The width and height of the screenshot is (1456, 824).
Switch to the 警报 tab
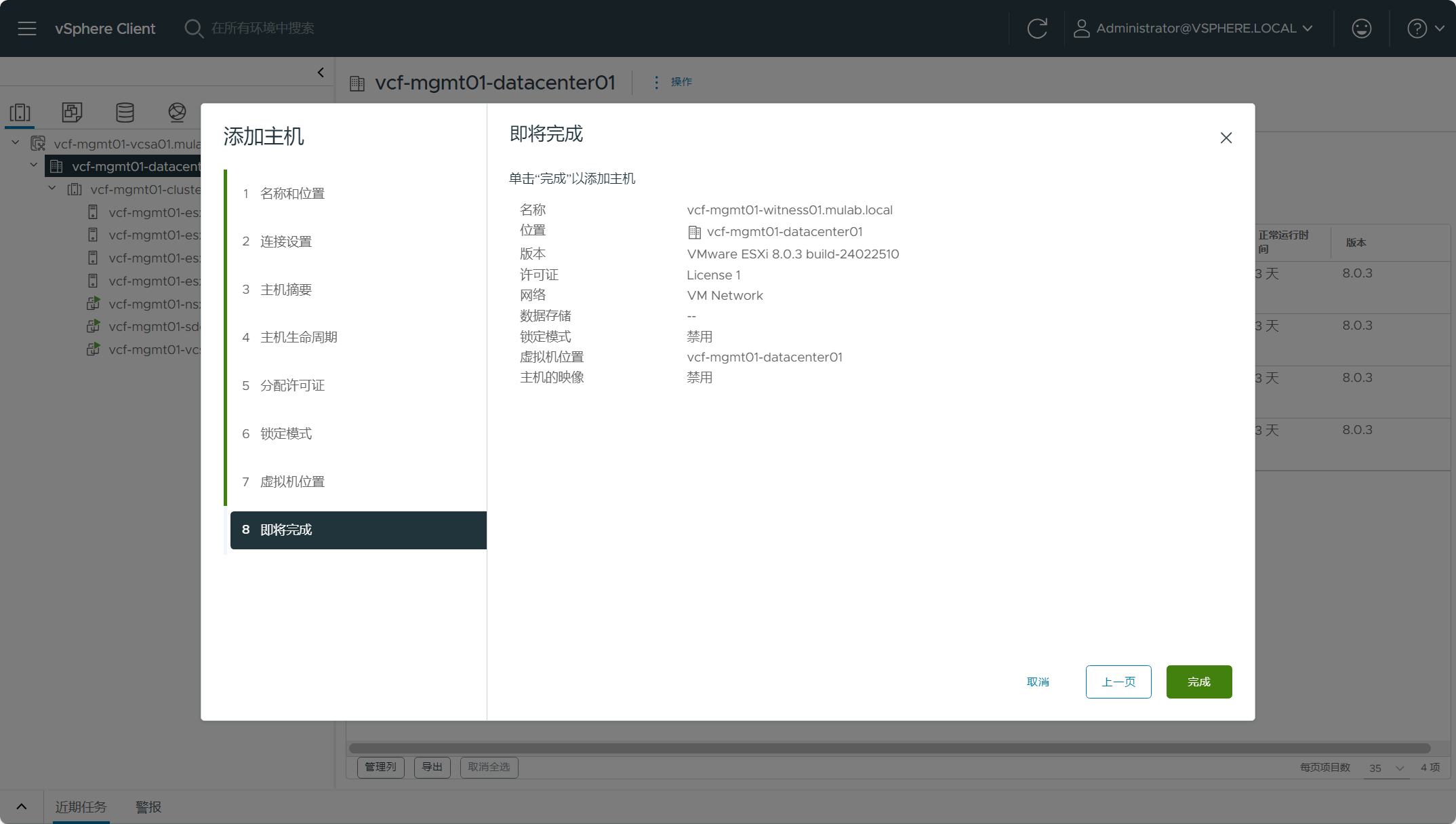148,807
